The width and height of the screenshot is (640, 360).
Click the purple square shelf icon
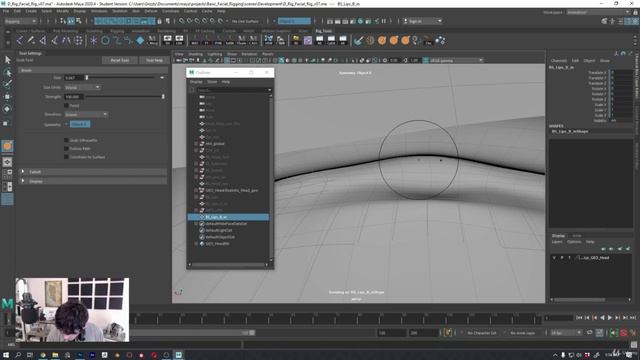coord(308,40)
